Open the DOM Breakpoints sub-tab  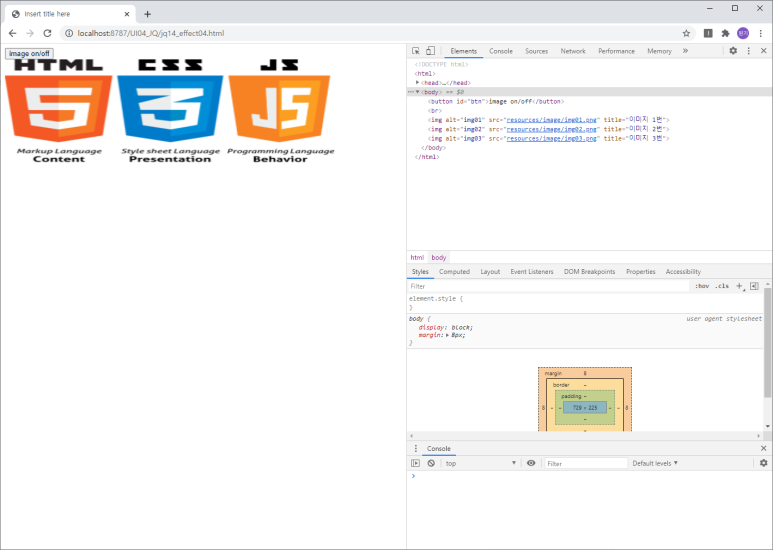tap(590, 272)
